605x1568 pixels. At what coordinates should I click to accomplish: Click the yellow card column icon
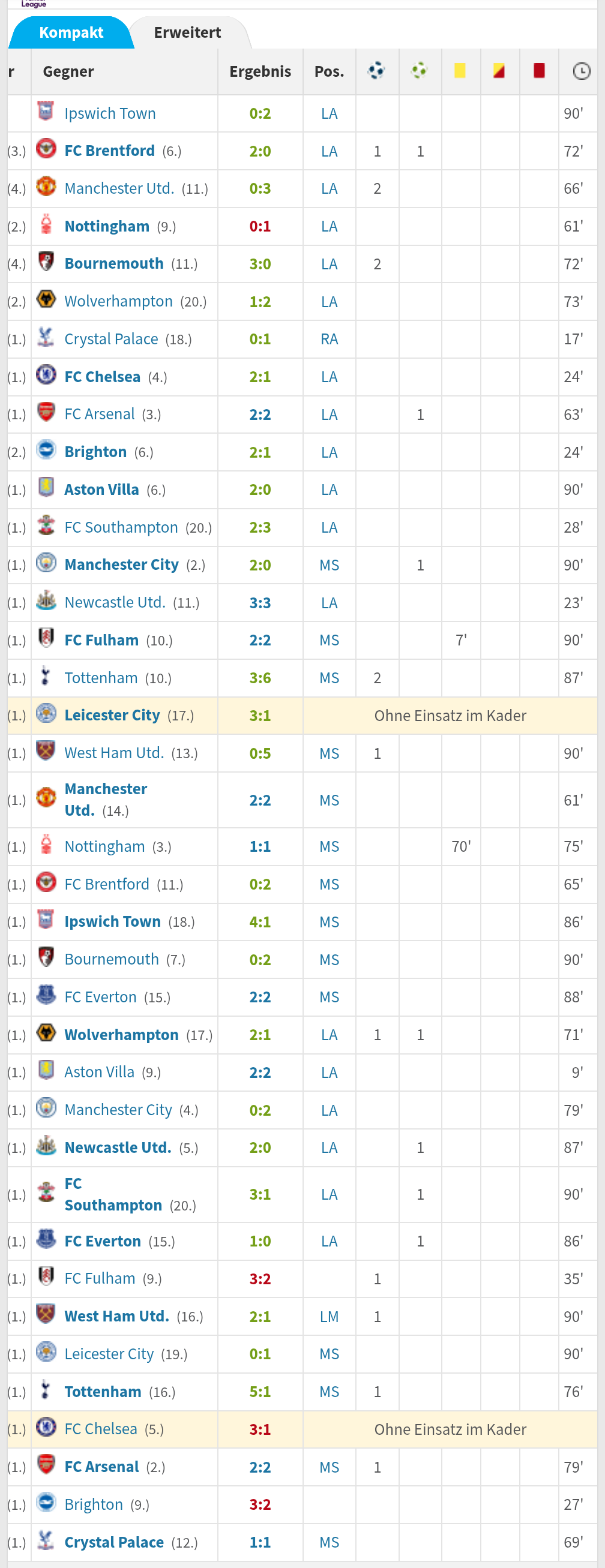click(460, 71)
